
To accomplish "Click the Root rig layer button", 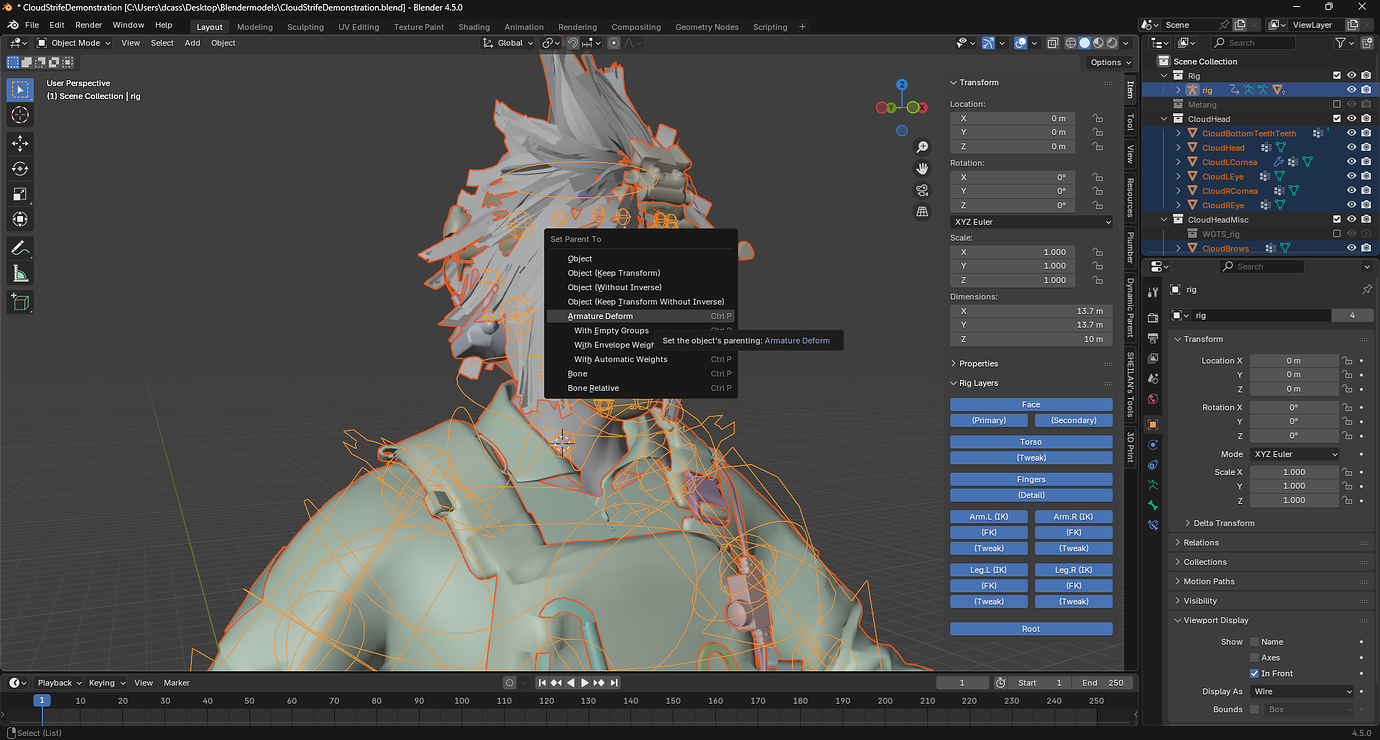I will 1031,629.
